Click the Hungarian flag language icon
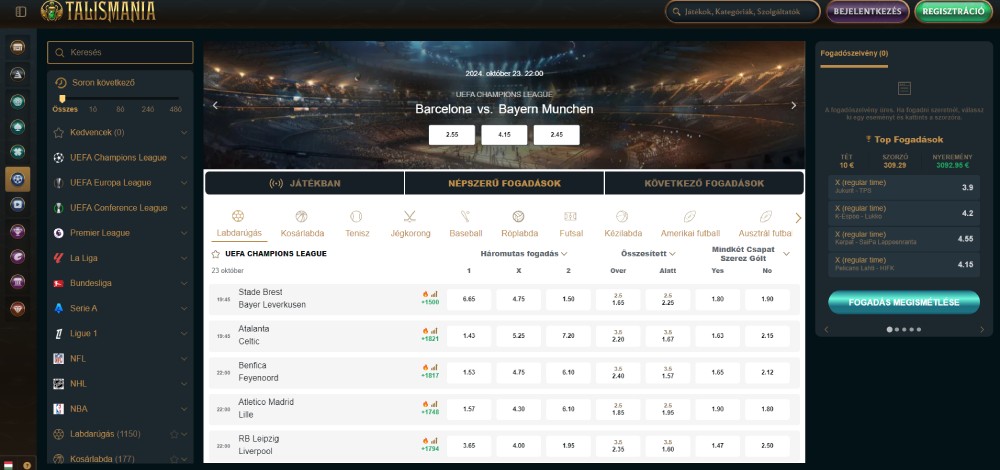 9,465
